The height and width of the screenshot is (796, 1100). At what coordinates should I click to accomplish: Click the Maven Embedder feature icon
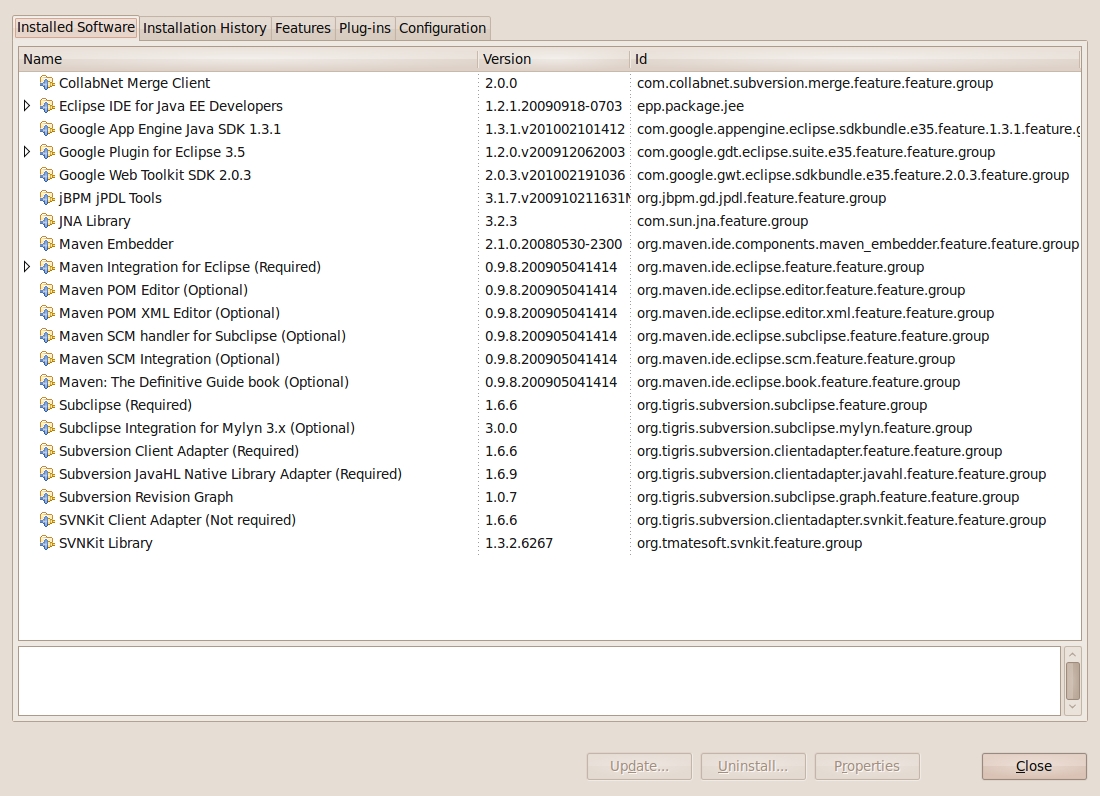coord(47,244)
